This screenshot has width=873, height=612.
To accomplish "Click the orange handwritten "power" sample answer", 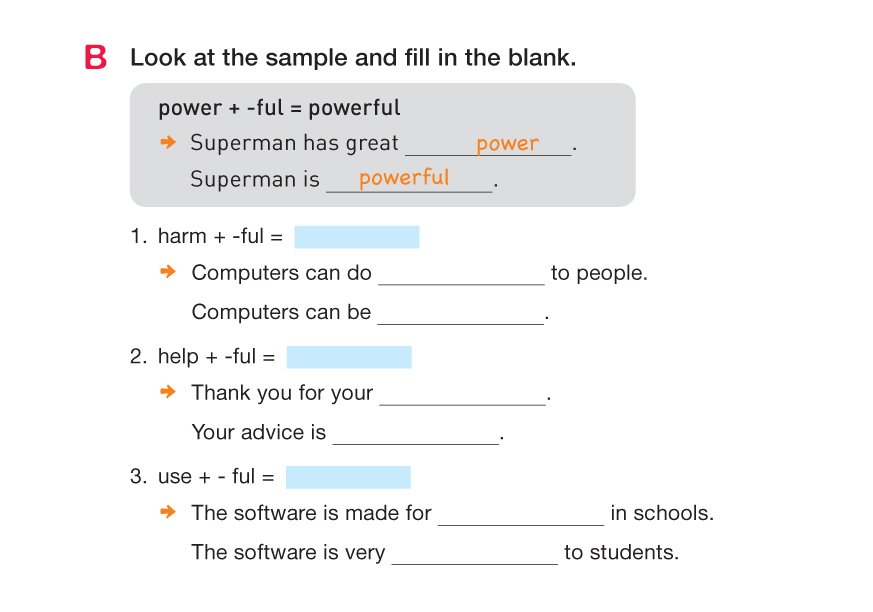I will pyautogui.click(x=508, y=144).
